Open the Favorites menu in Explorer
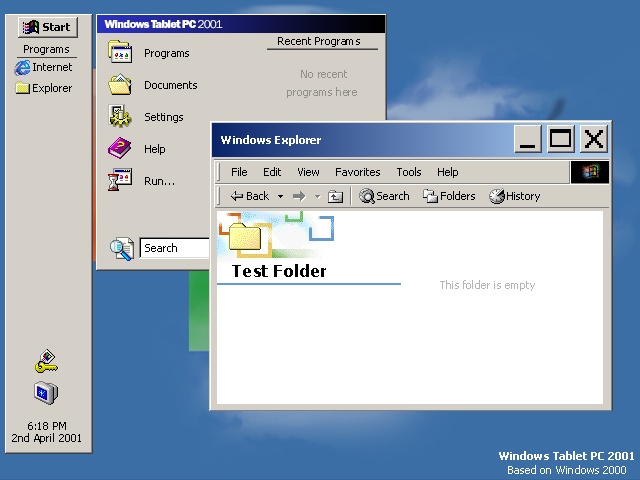640x480 pixels. point(358,172)
